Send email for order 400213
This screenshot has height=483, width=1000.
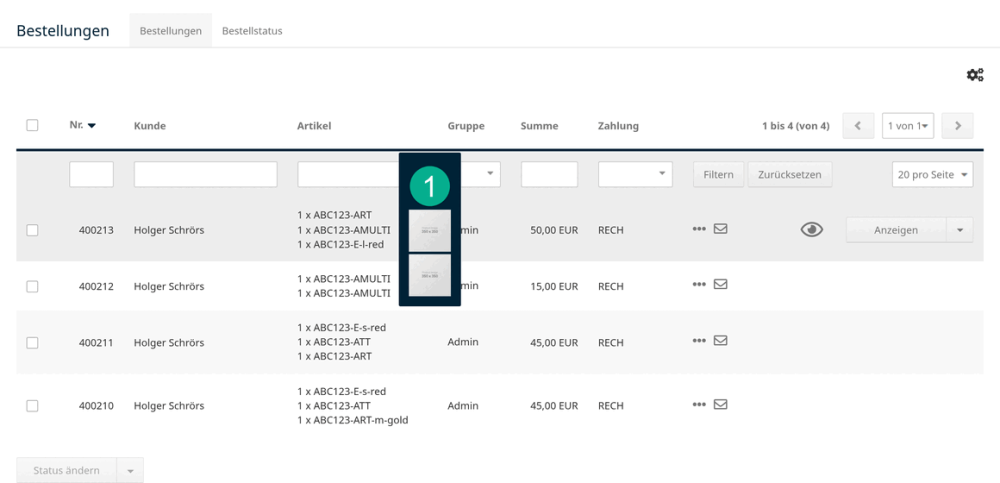pyautogui.click(x=720, y=228)
